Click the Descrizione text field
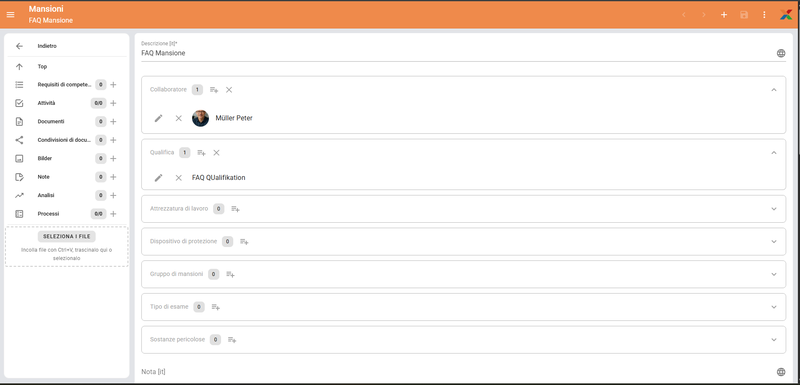Image resolution: width=800 pixels, height=385 pixels. (x=457, y=53)
